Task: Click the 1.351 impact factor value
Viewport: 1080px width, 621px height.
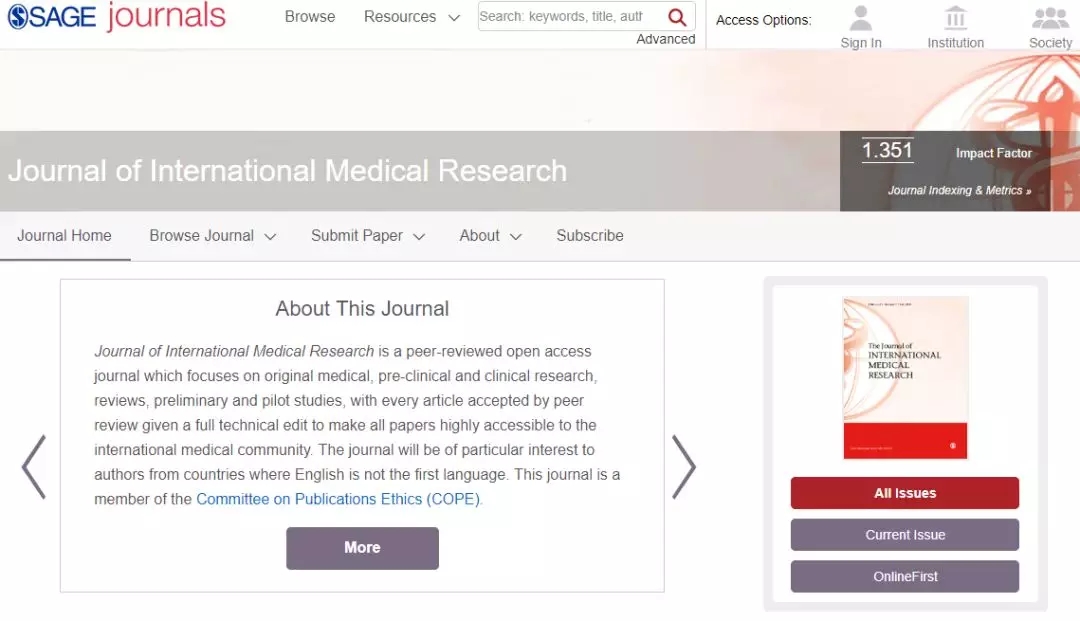Action: tap(887, 150)
